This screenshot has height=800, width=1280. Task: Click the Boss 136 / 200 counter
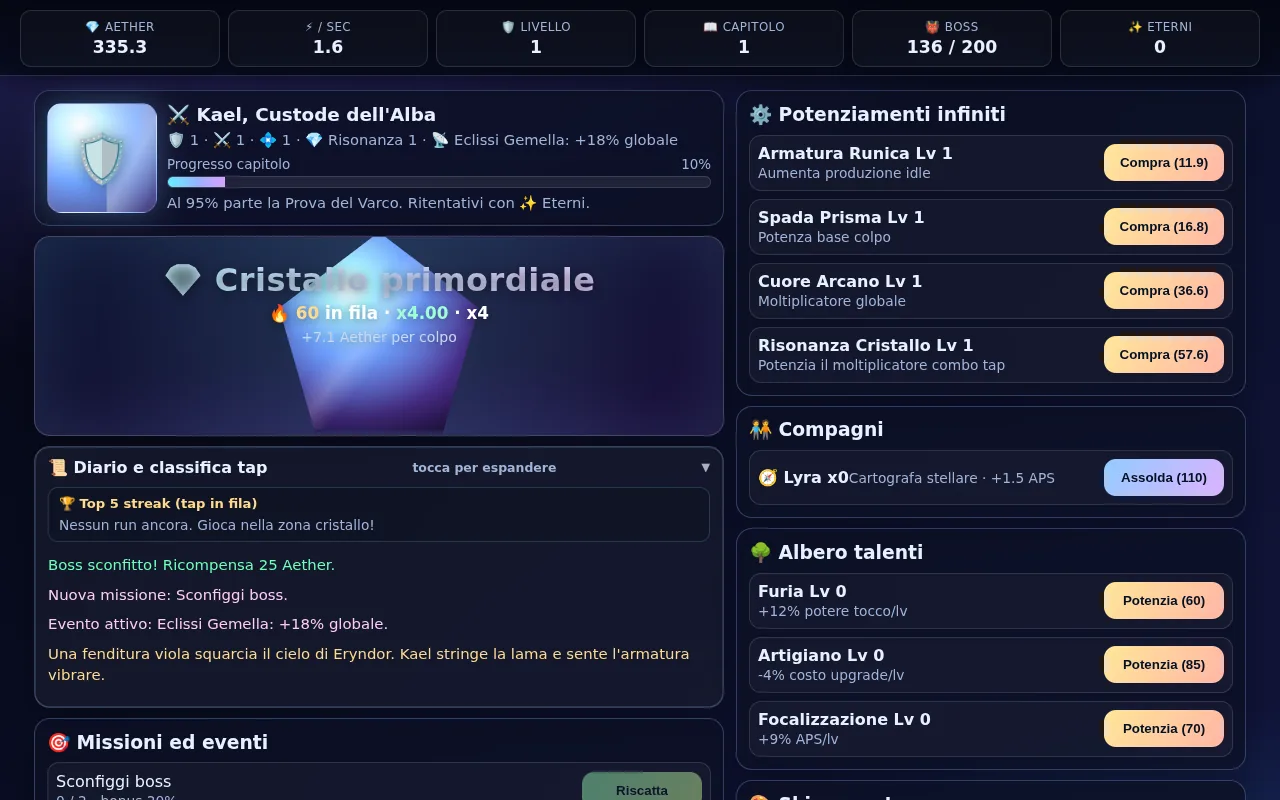(952, 46)
